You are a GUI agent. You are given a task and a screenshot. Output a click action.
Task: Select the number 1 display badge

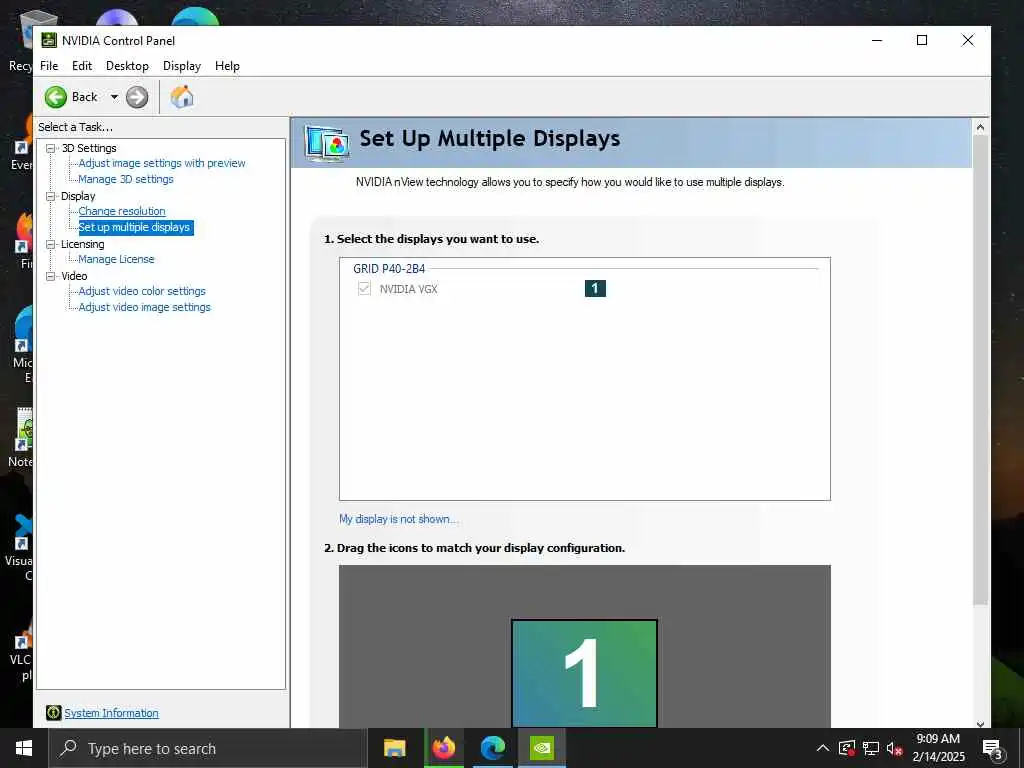pos(595,289)
